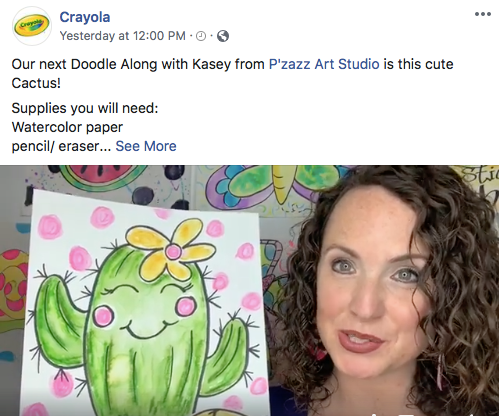
Task: Click the 'Supplies you will need:' text line
Action: pos(85,108)
